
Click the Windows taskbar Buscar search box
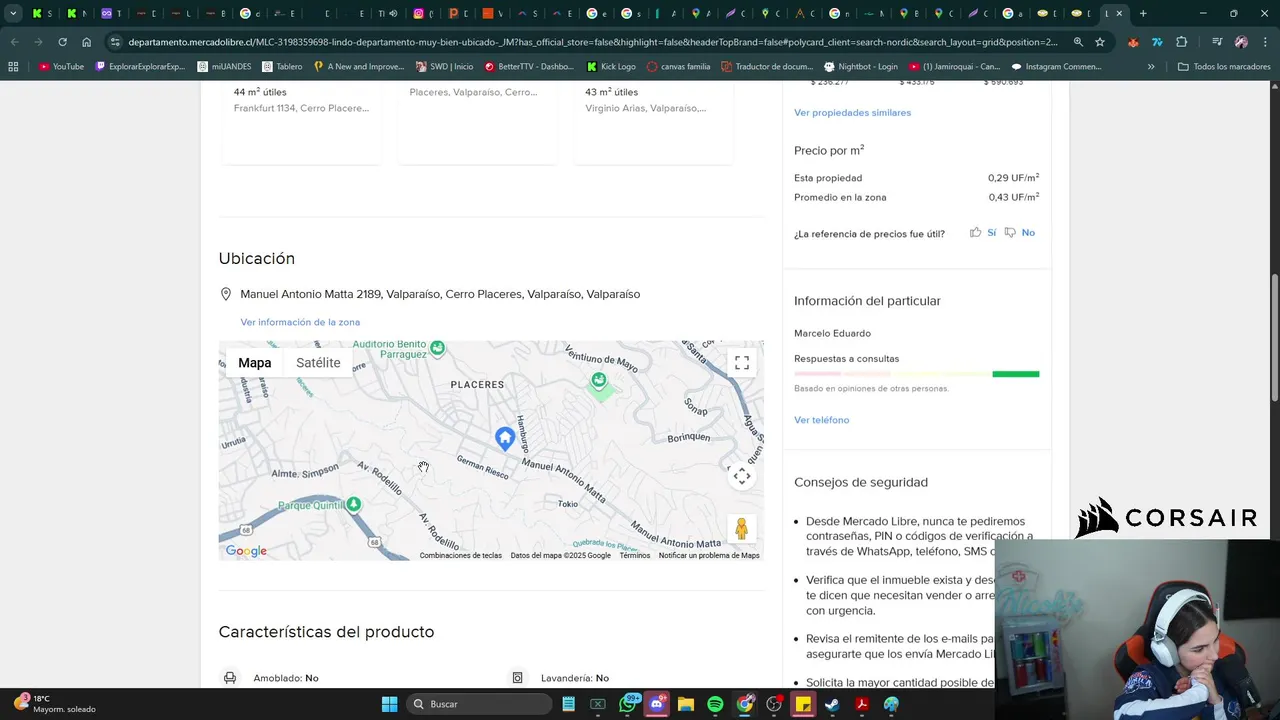point(480,704)
